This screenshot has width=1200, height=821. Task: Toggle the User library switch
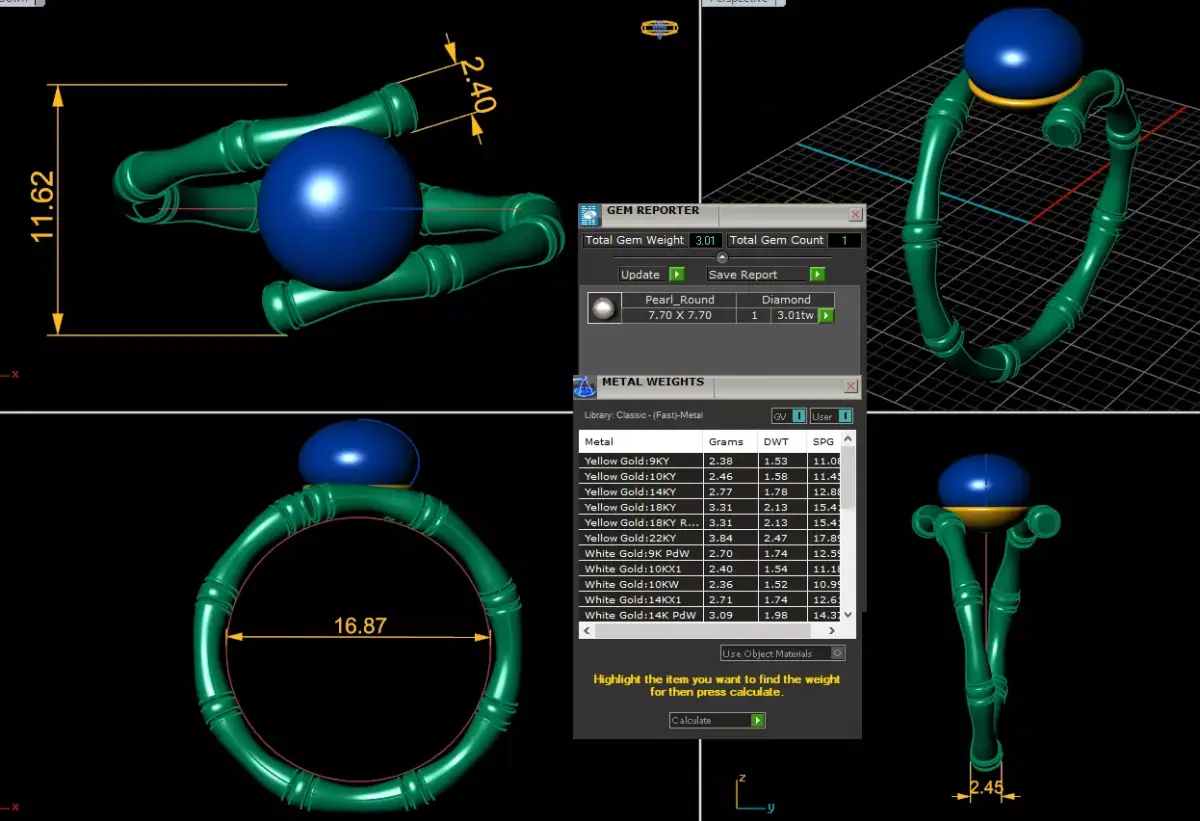coord(831,416)
